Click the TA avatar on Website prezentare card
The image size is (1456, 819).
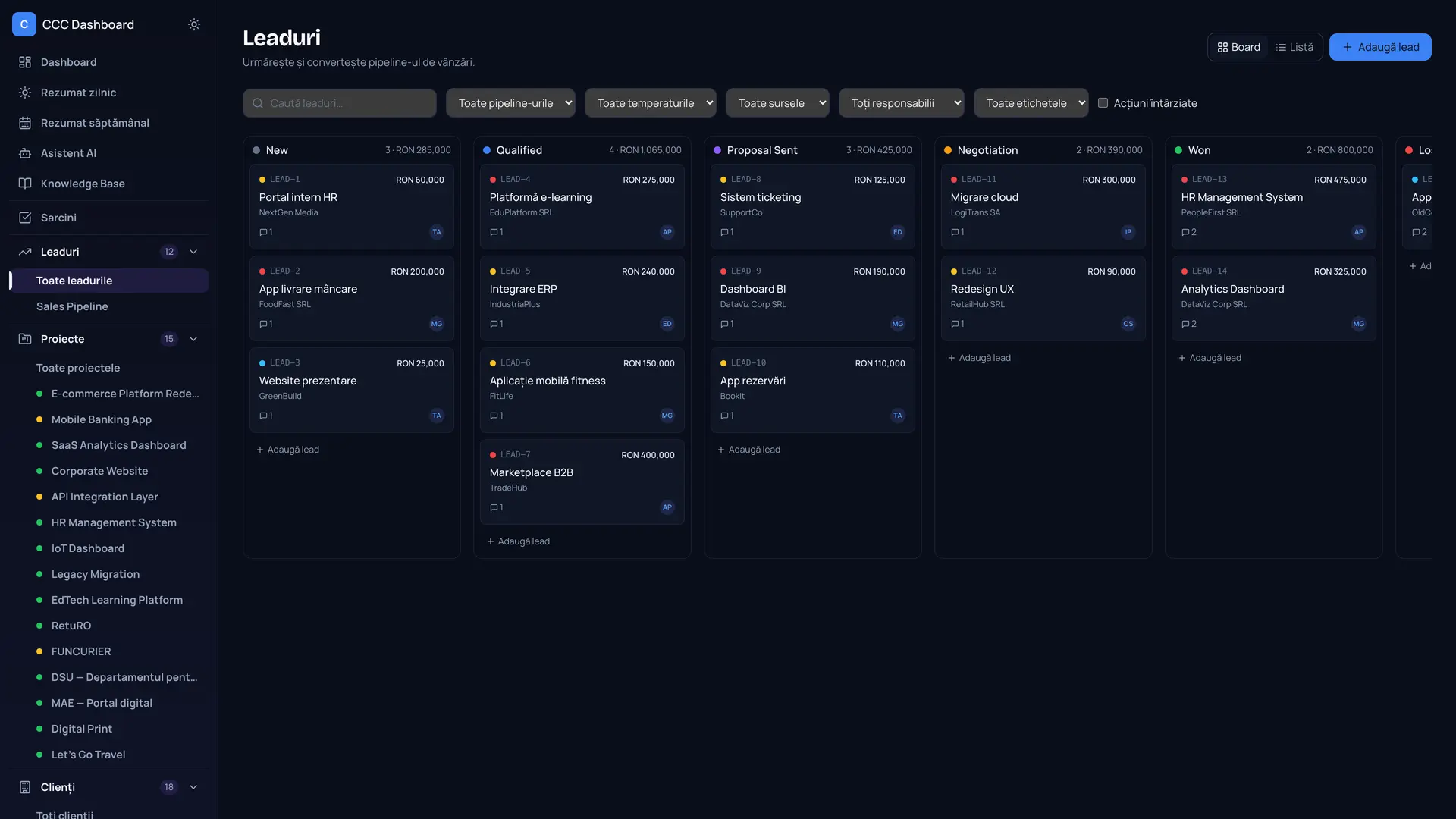[437, 416]
